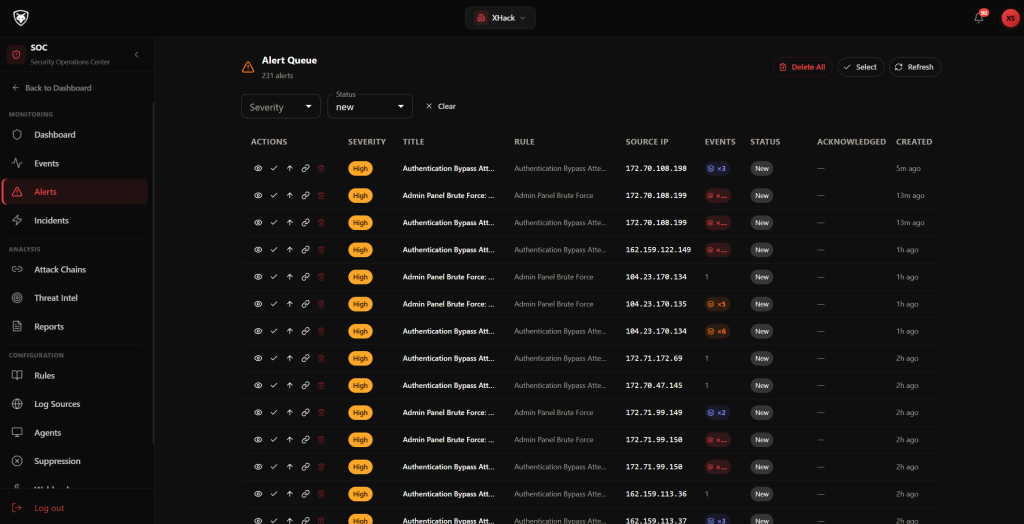
Task: Click the sidebar vertical scrollbar
Action: point(153,270)
